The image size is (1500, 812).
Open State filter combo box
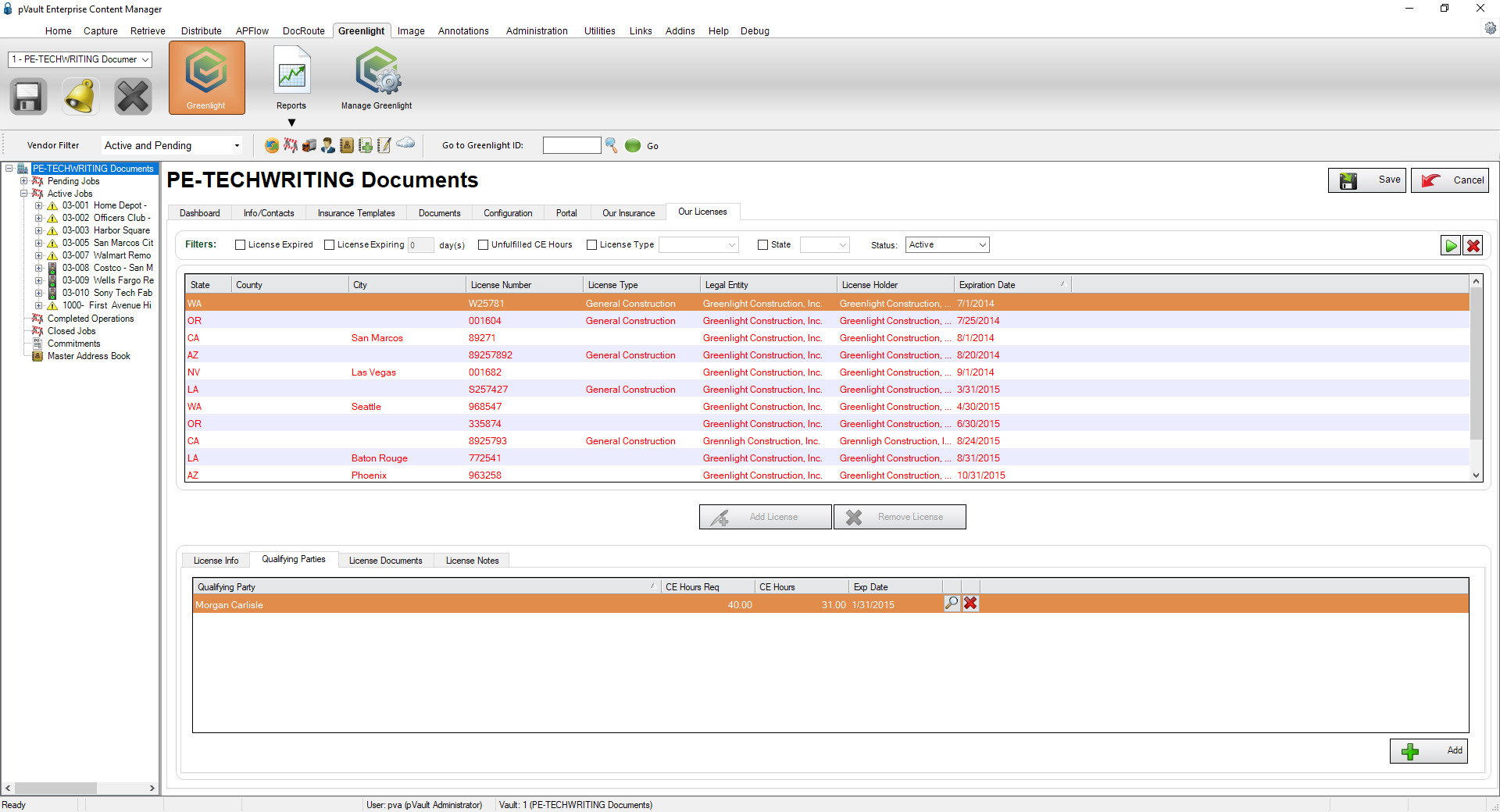pos(825,245)
